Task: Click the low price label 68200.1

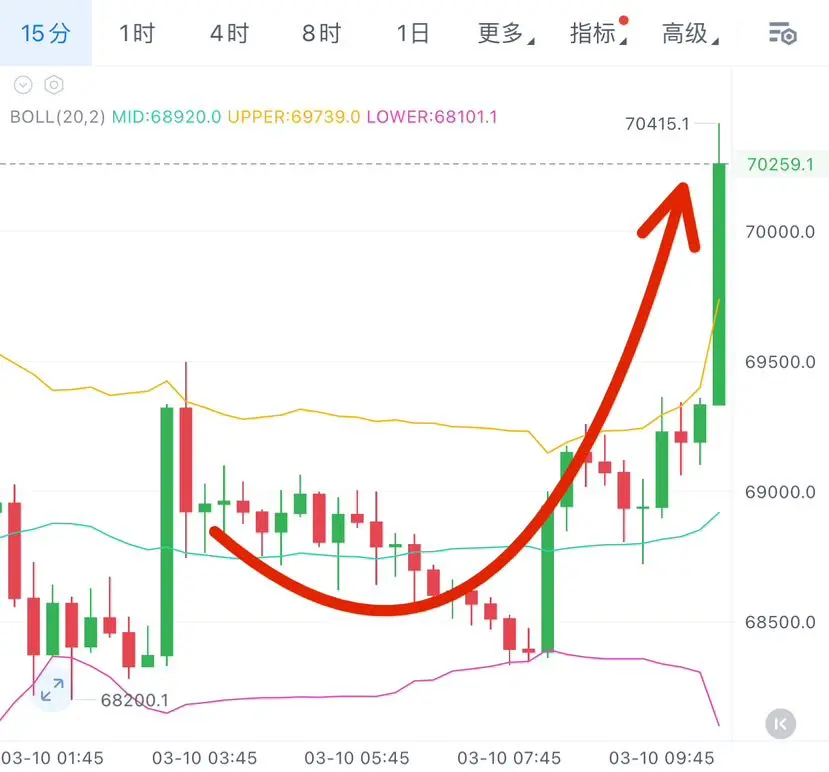Action: point(135,700)
